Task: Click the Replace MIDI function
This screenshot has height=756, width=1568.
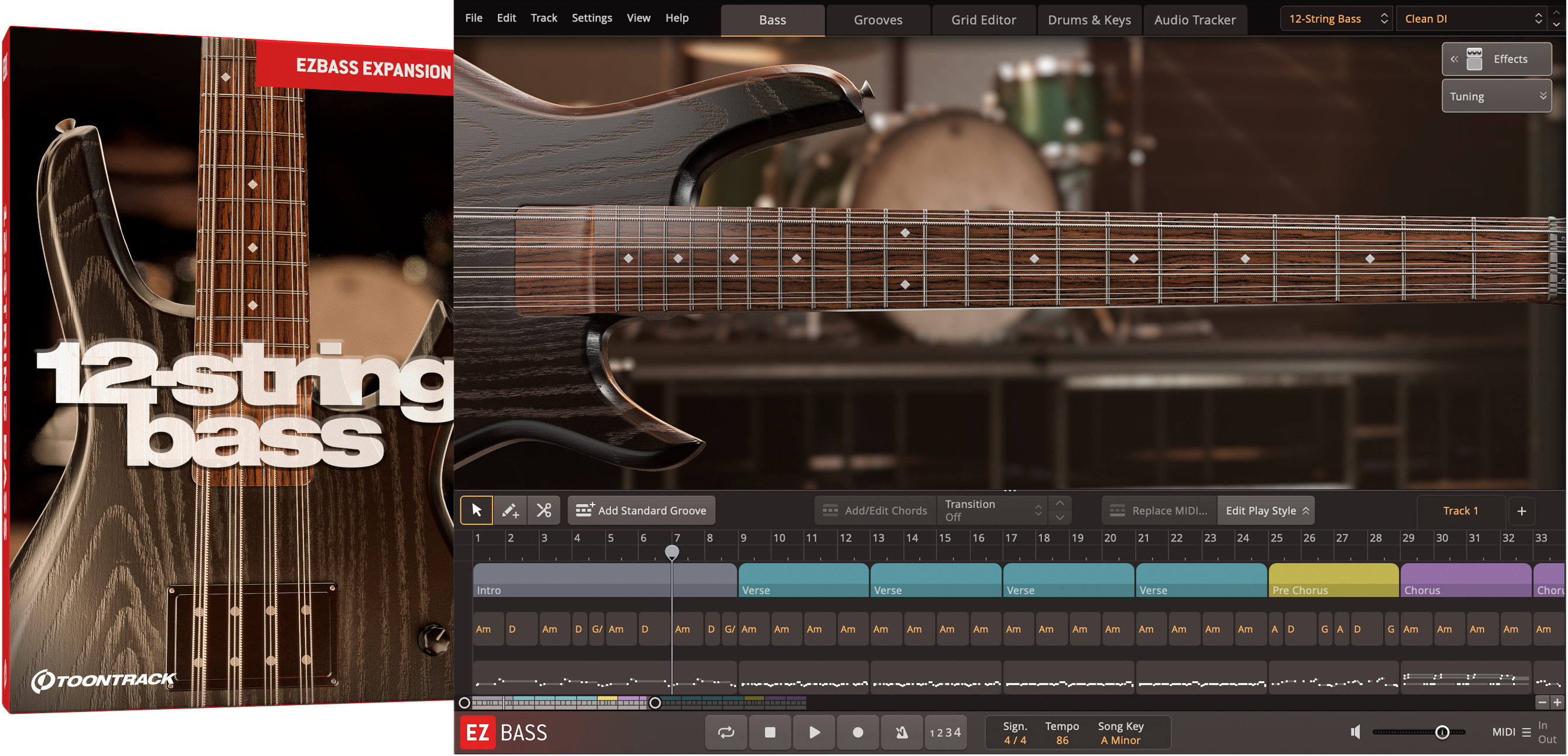Action: (x=1159, y=510)
